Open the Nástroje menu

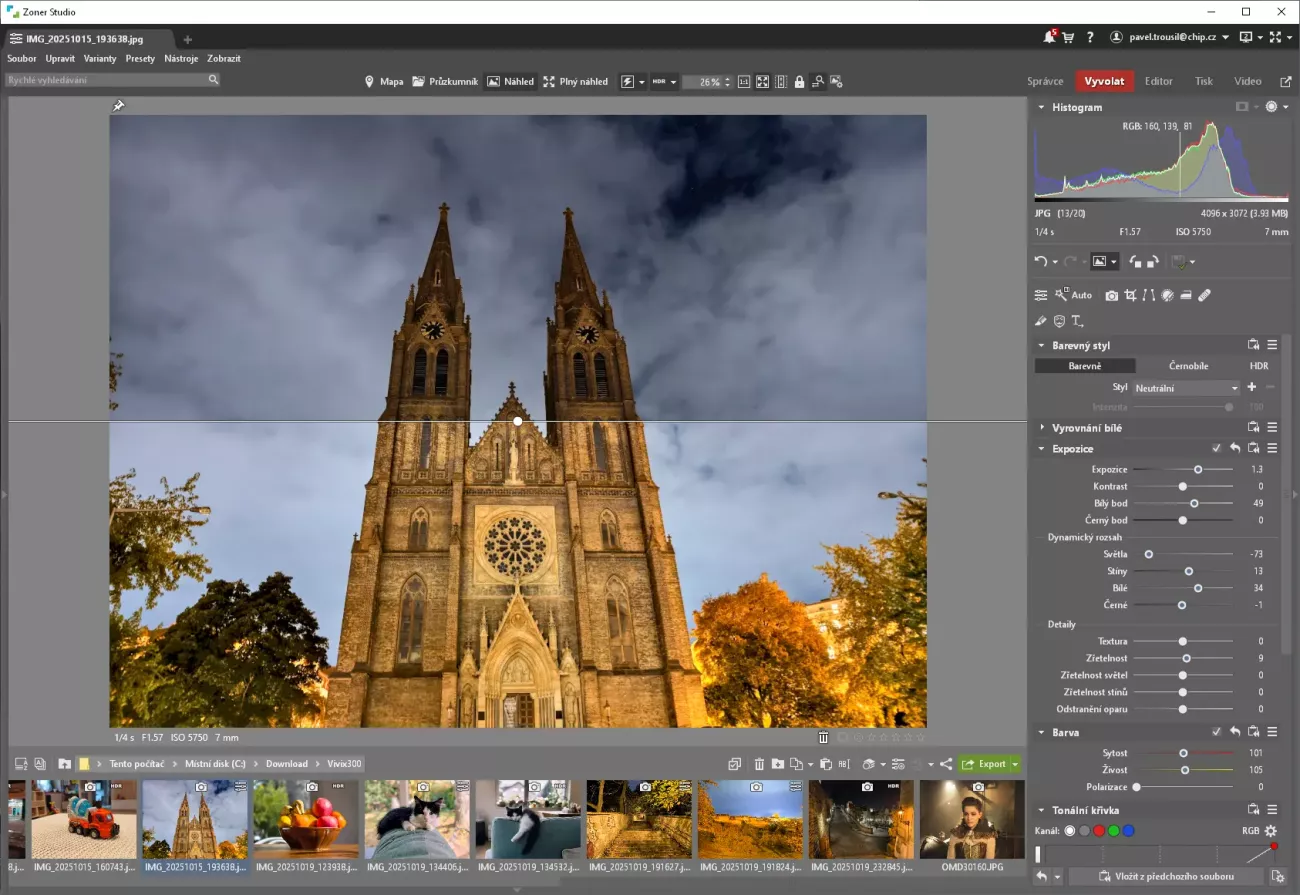(181, 59)
